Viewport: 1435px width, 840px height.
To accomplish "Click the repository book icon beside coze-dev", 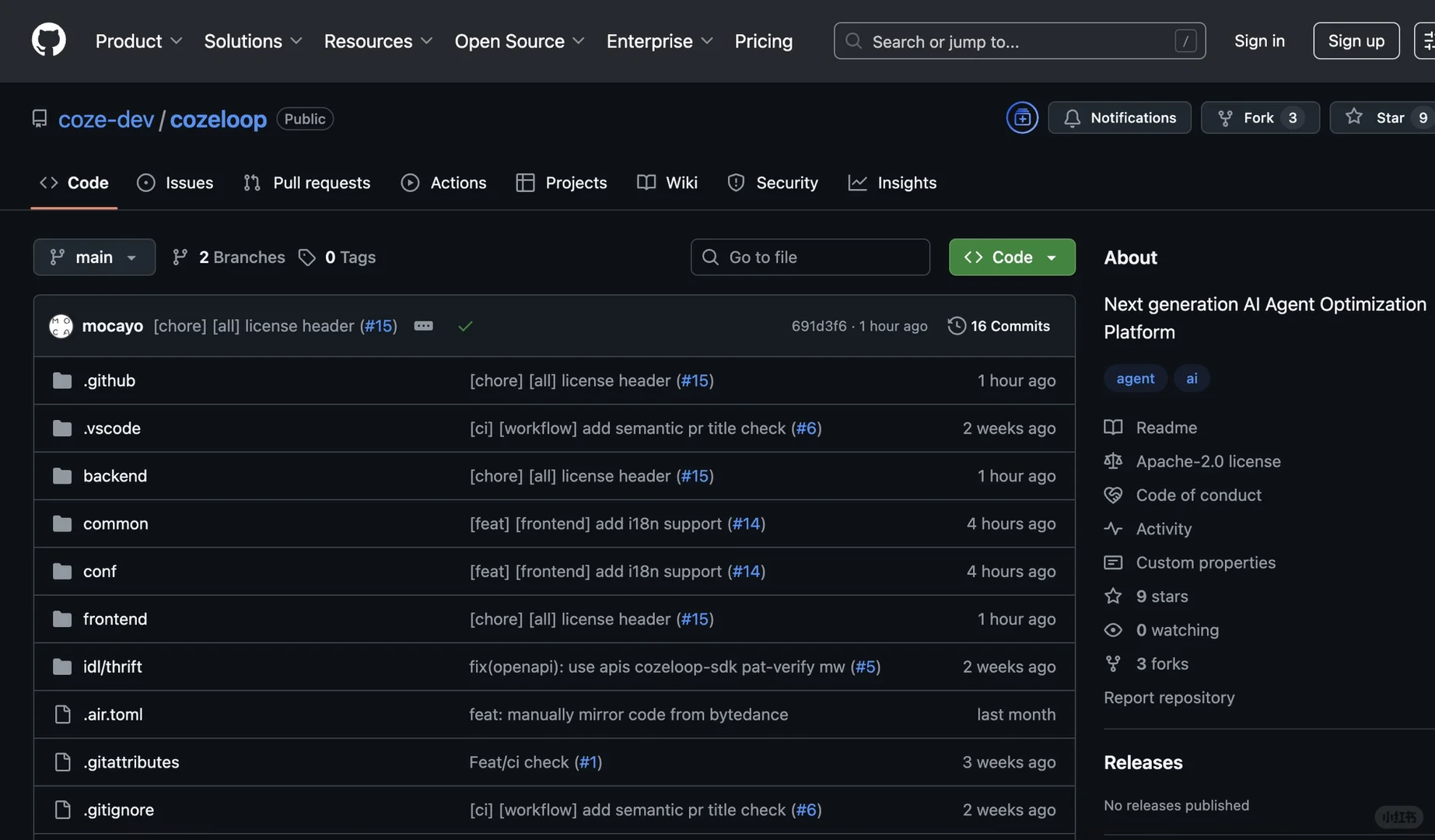I will 40,118.
